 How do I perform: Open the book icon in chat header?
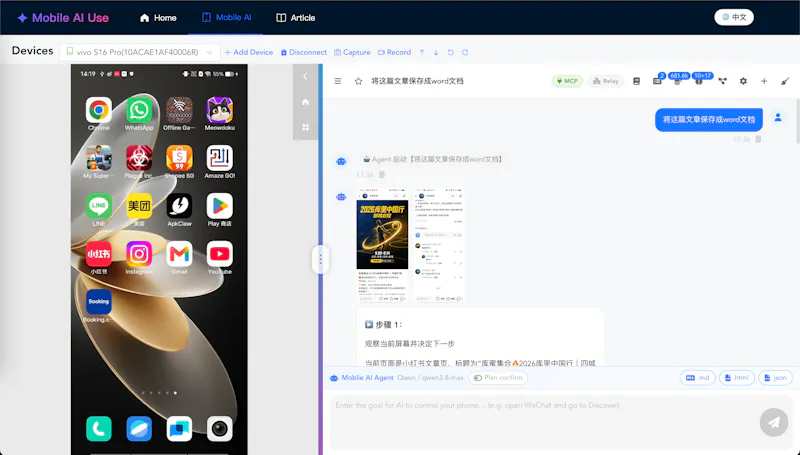click(636, 81)
